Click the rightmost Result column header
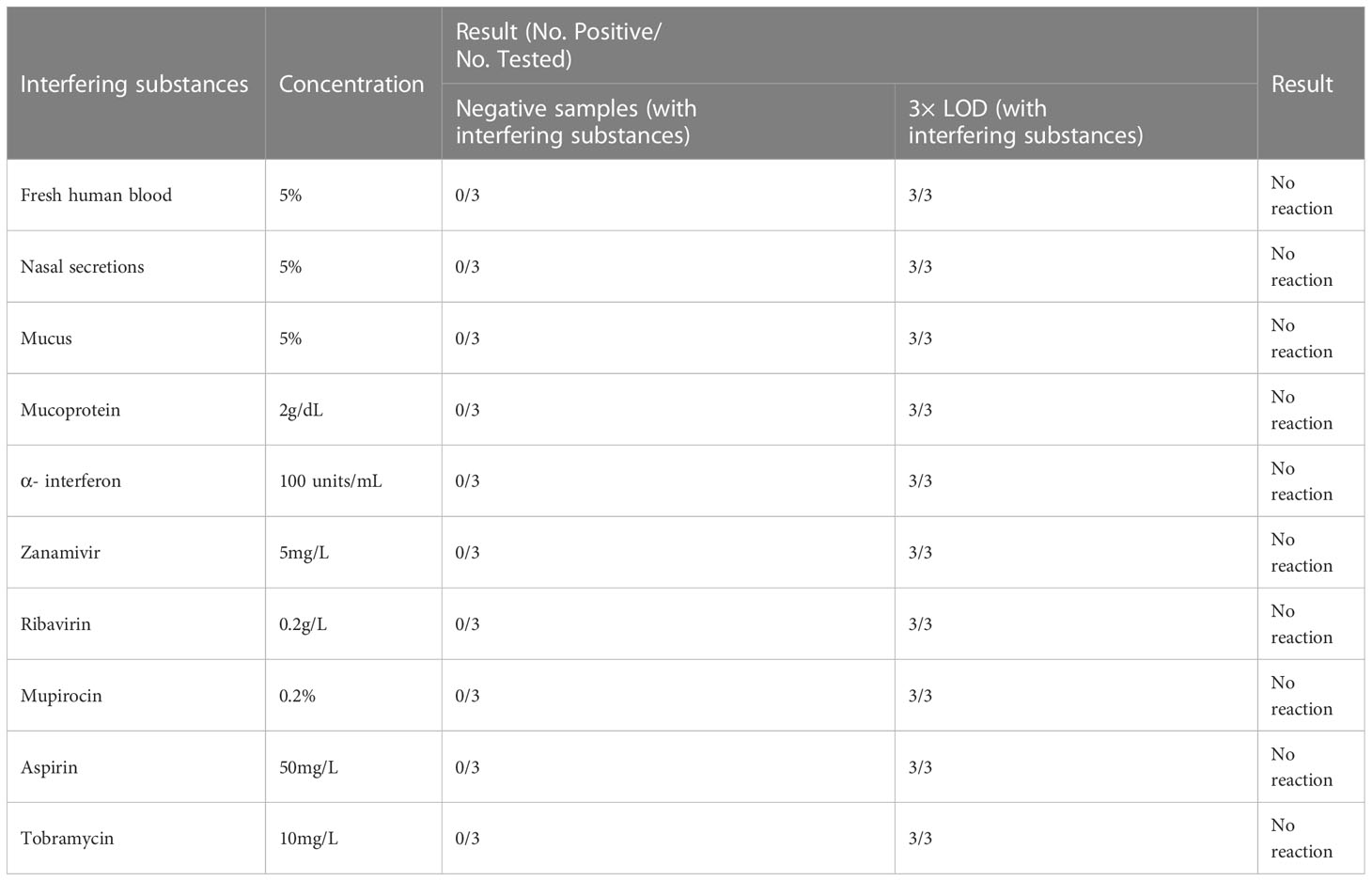Viewport: 1372px width, 881px height. pos(1311,84)
